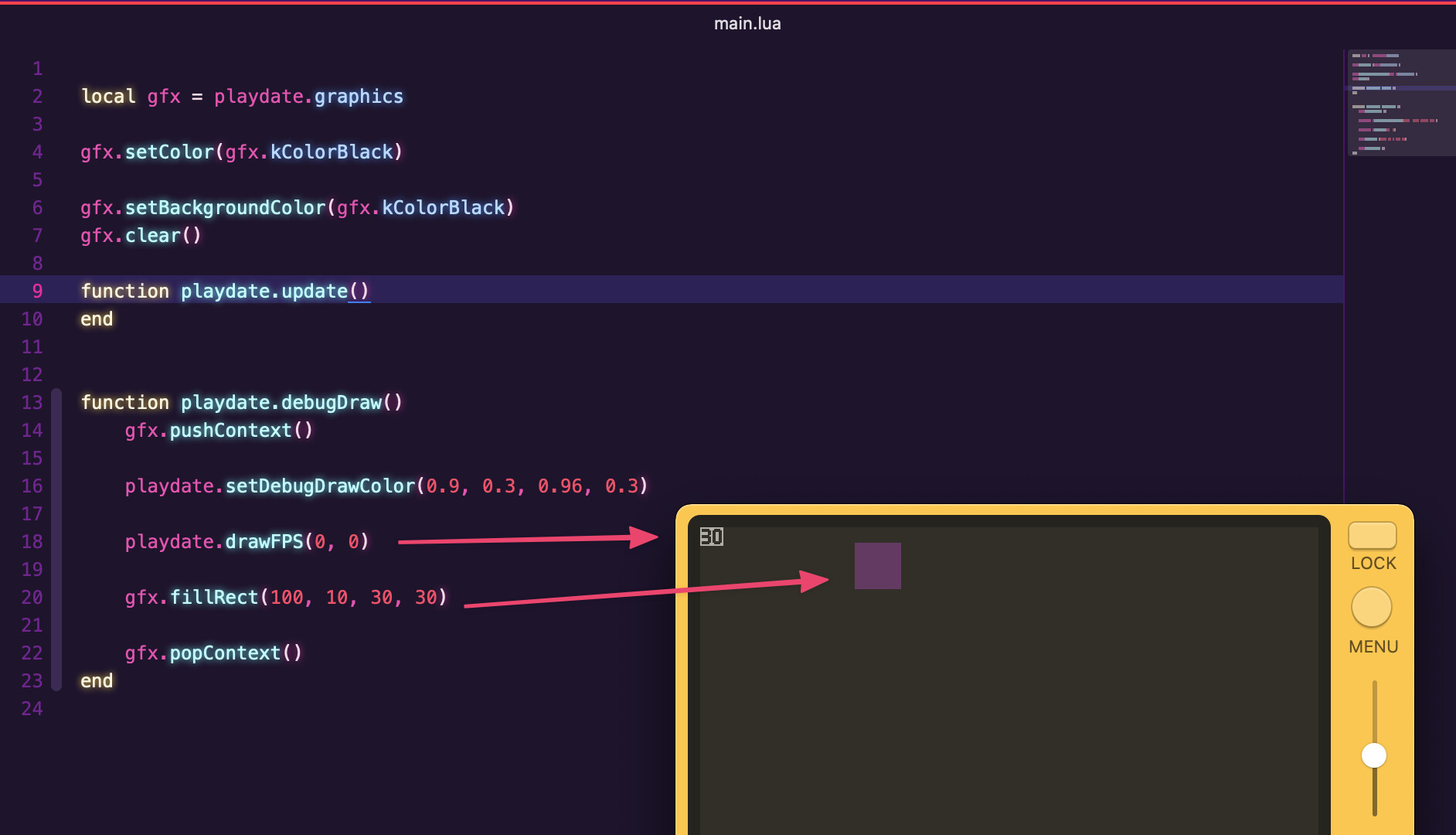Click the drawFPS function call
The image size is (1456, 835).
point(264,542)
